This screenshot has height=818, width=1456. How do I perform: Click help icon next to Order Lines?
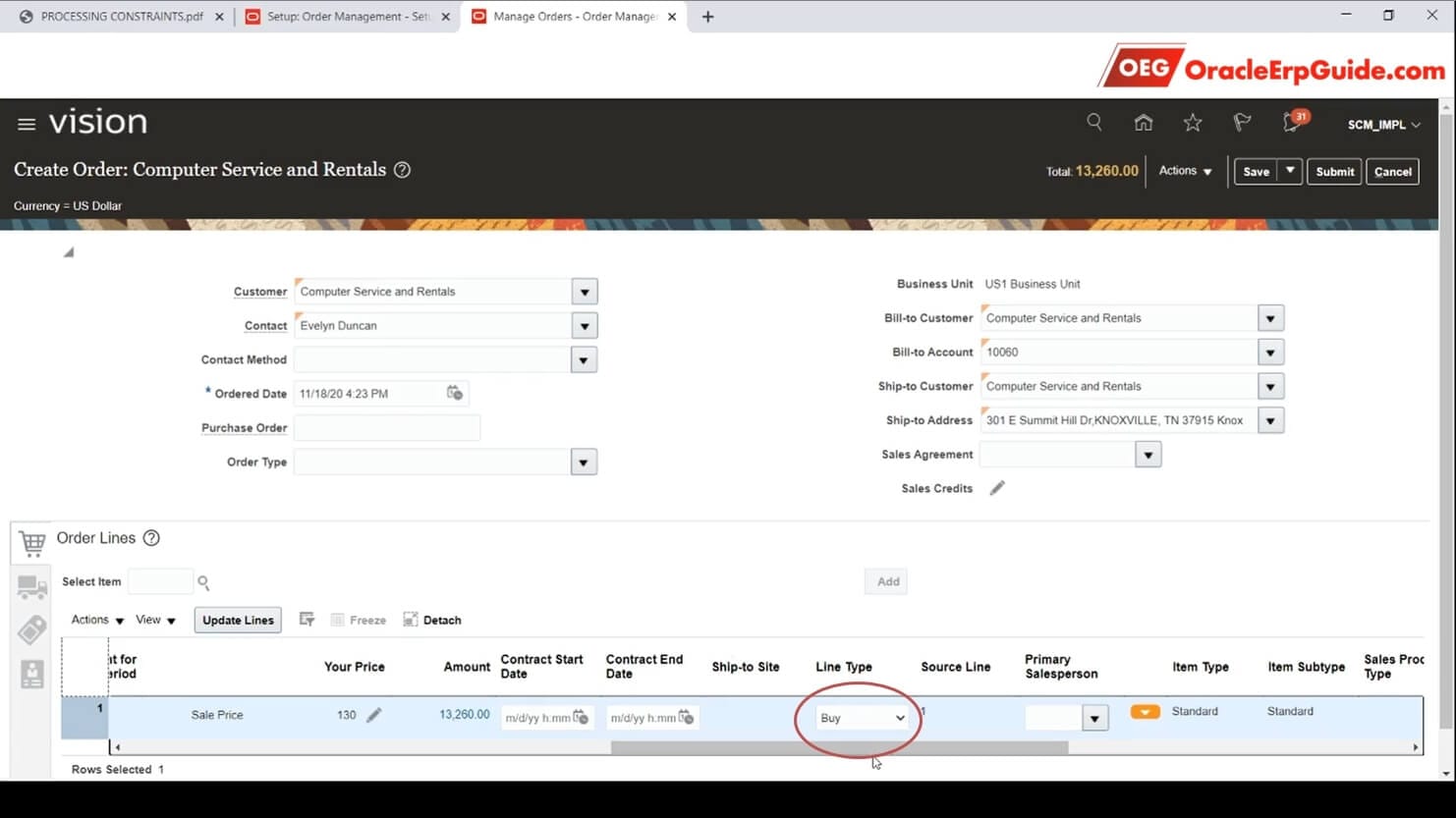pyautogui.click(x=151, y=538)
